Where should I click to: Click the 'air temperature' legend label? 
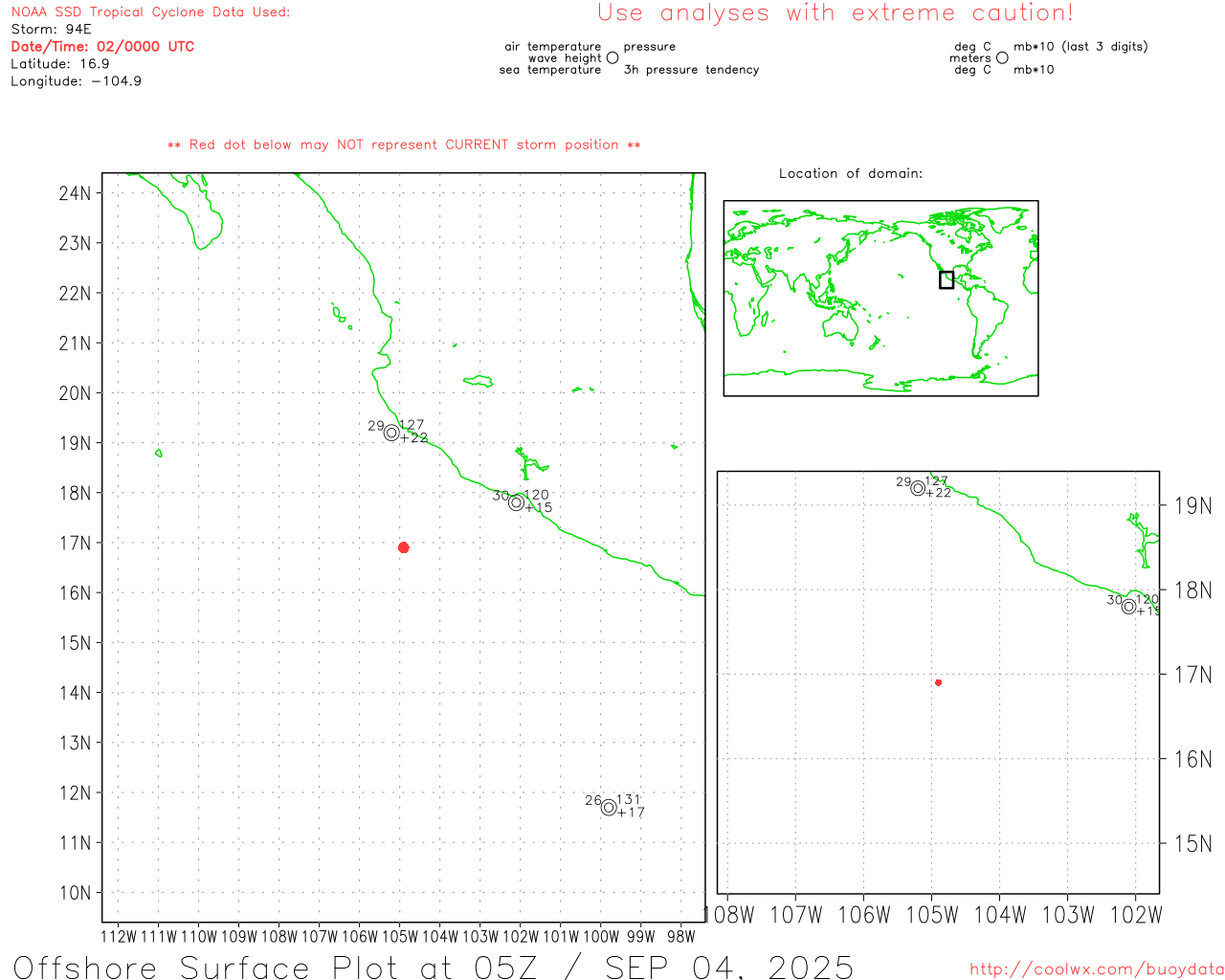(553, 46)
